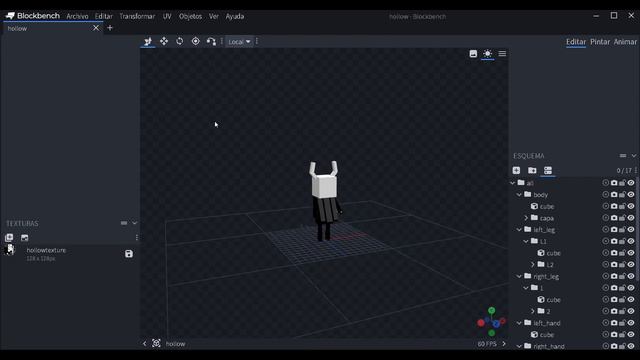This screenshot has height=360, width=640.
Task: Expand the capa group chevron
Action: [526, 218]
